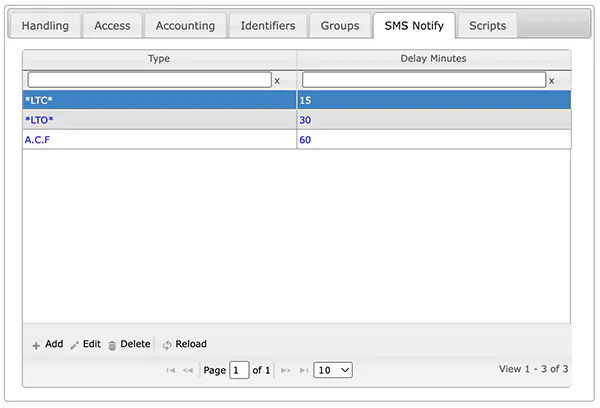Click the Reload label
Viewport: 600px width, 408px height.
(191, 344)
